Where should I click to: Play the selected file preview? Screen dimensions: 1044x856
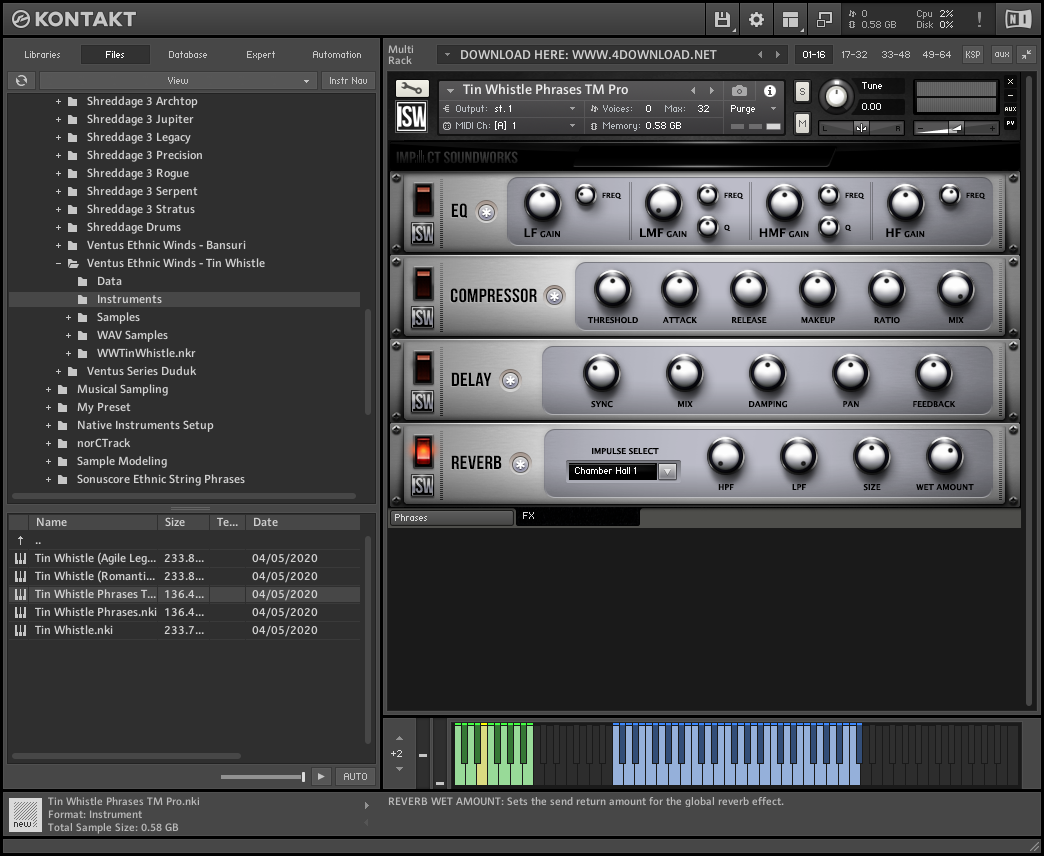(321, 776)
